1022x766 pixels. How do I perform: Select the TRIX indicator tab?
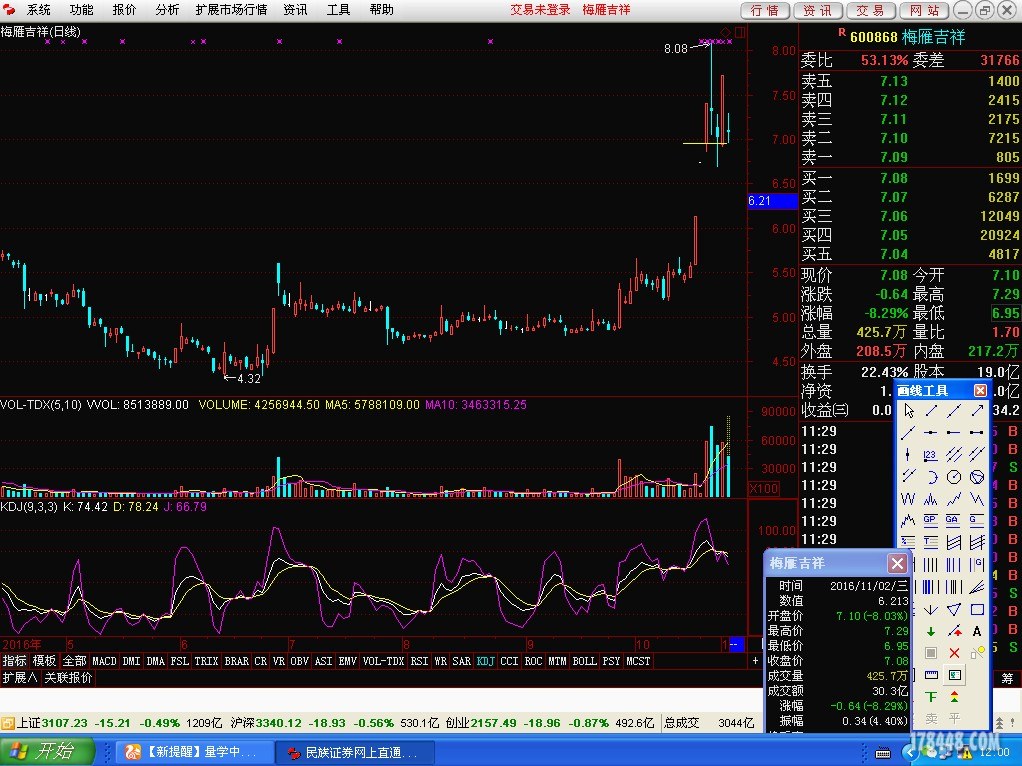pyautogui.click(x=206, y=661)
